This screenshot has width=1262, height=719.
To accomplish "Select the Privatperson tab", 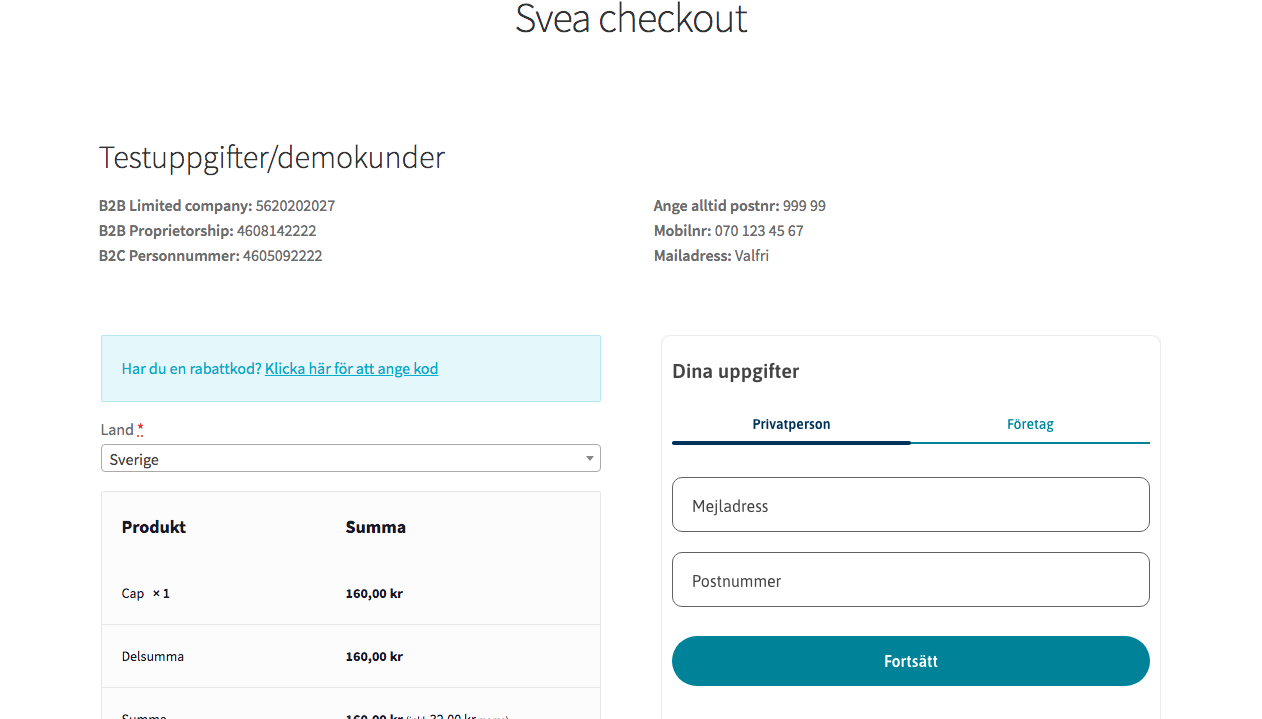I will click(x=791, y=424).
